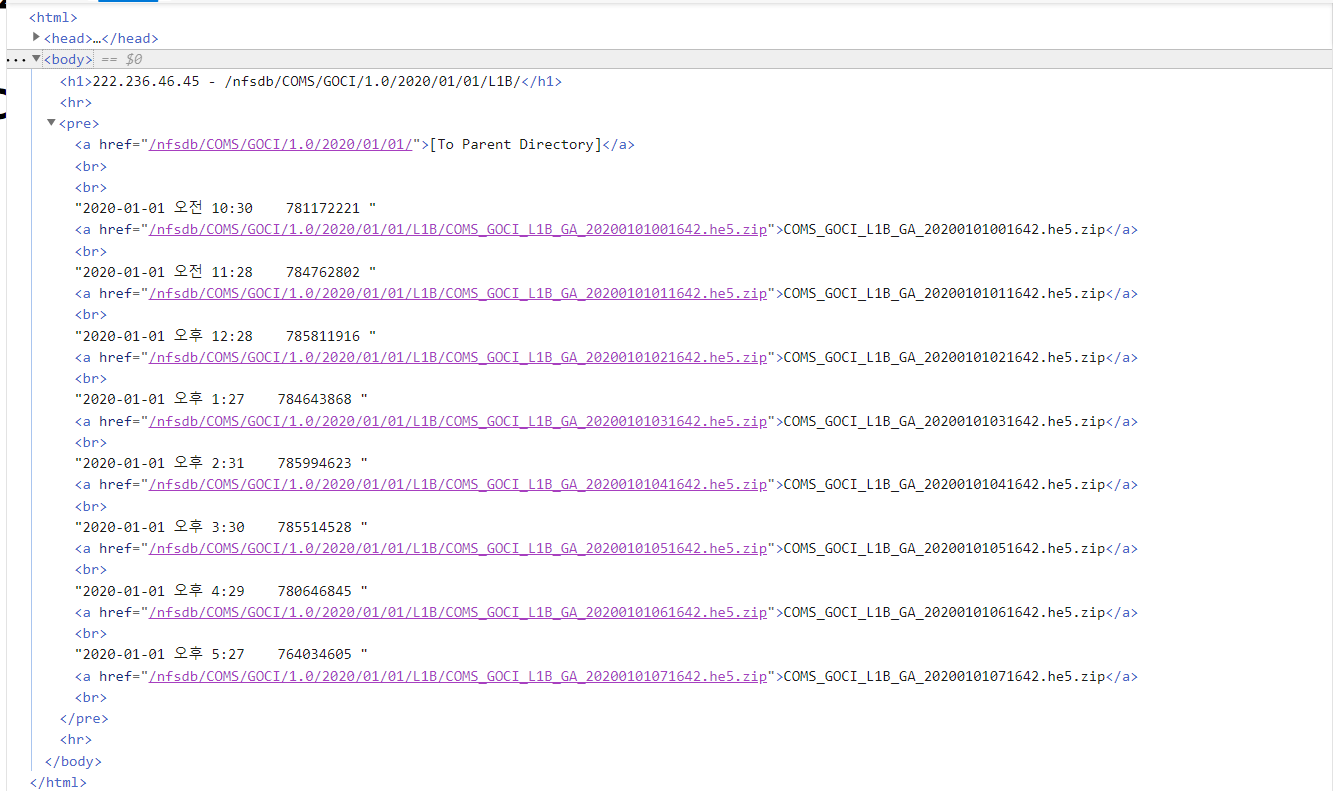Image resolution: width=1333 pixels, height=791 pixels.
Task: Select the closing pre tag
Action: pos(84,719)
